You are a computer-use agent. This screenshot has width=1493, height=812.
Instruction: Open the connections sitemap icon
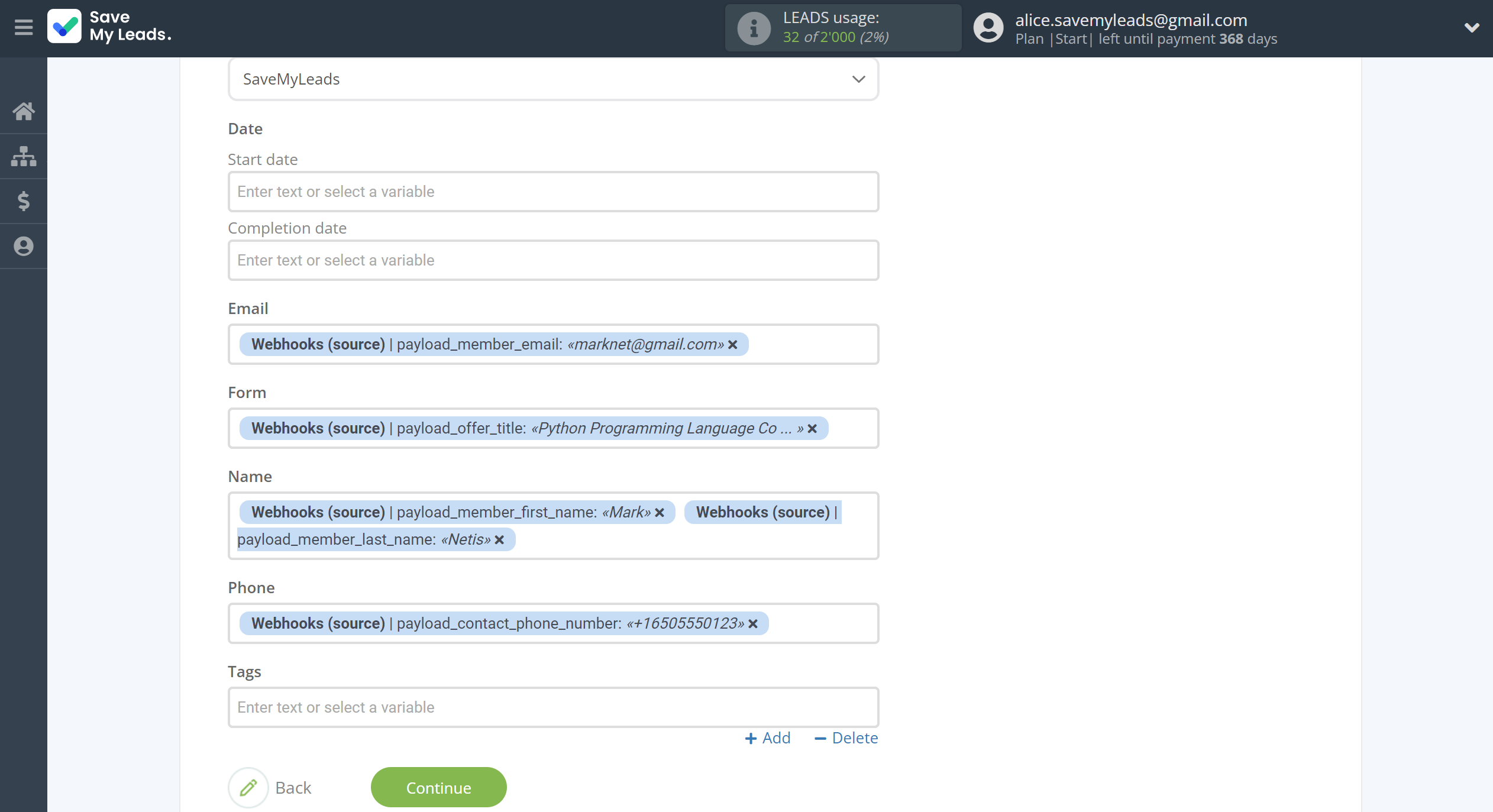(24, 156)
